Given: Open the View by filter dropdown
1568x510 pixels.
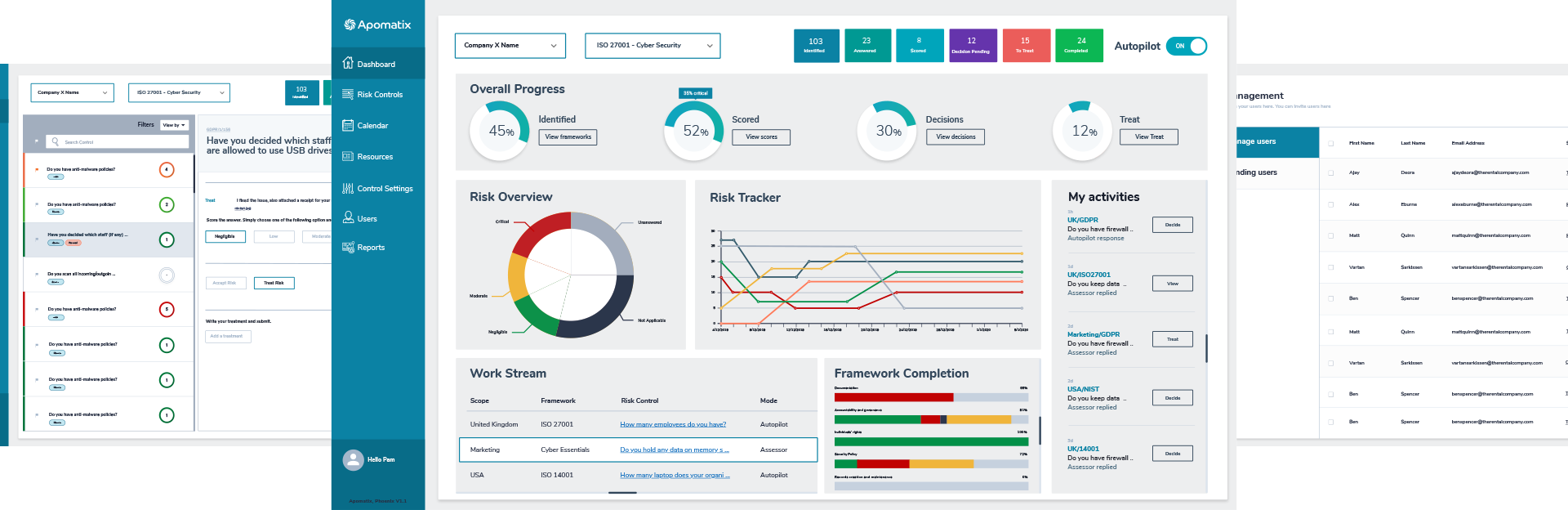Looking at the screenshot, I should (x=174, y=125).
